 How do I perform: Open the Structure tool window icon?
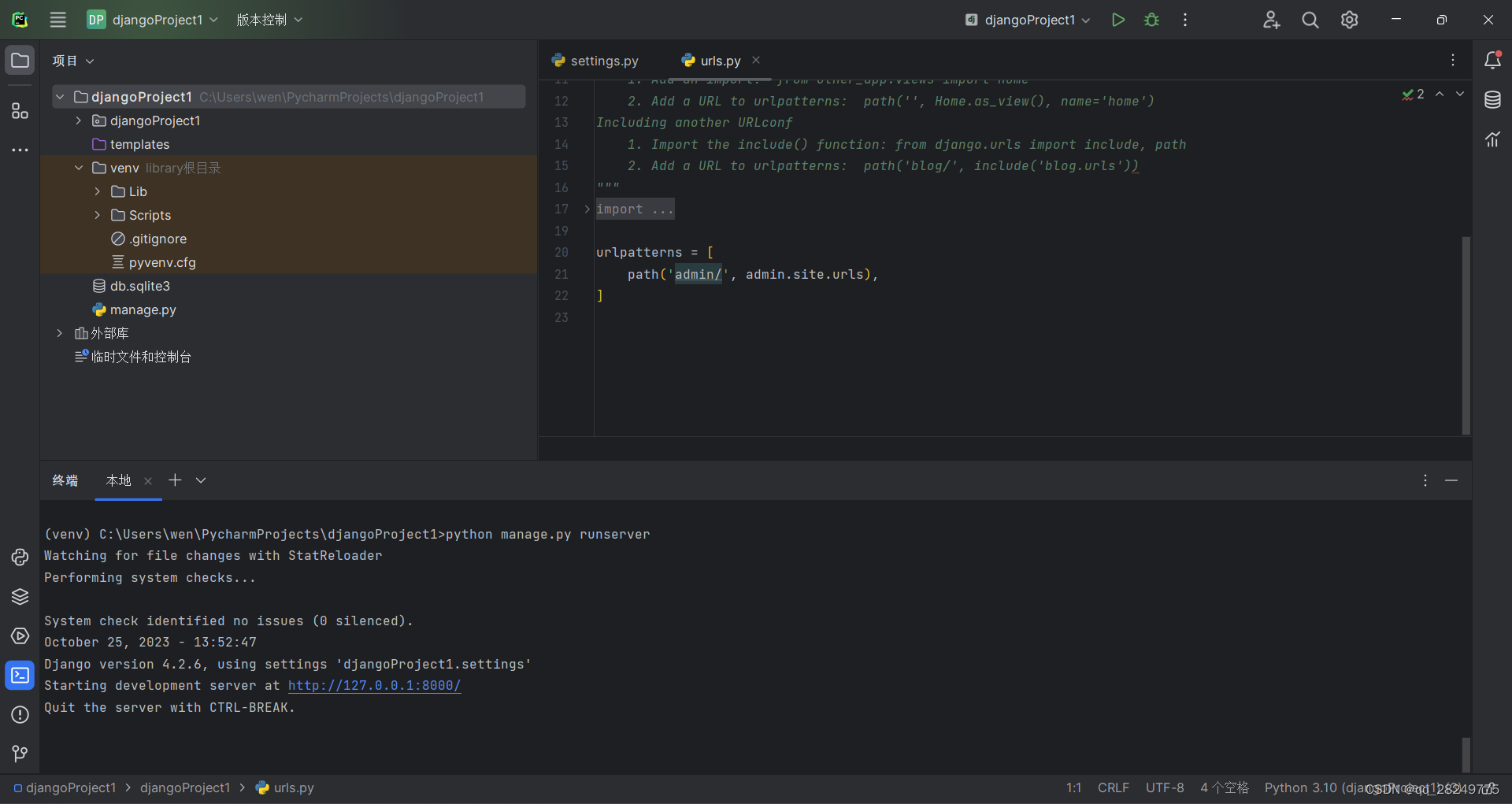point(20,110)
